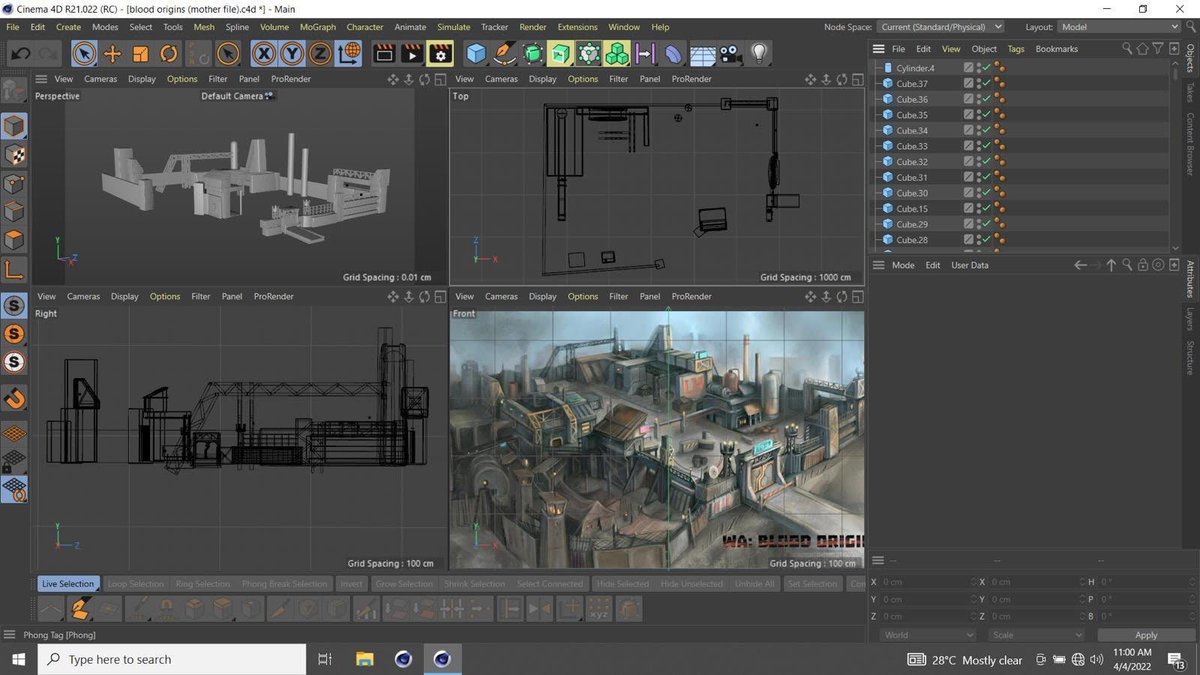This screenshot has width=1200, height=675.
Task: Switch to the Content Browser side tab
Action: (1190, 144)
